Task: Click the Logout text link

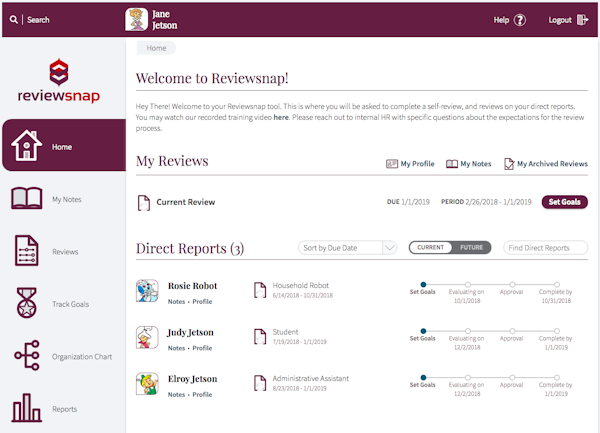Action: pos(560,20)
